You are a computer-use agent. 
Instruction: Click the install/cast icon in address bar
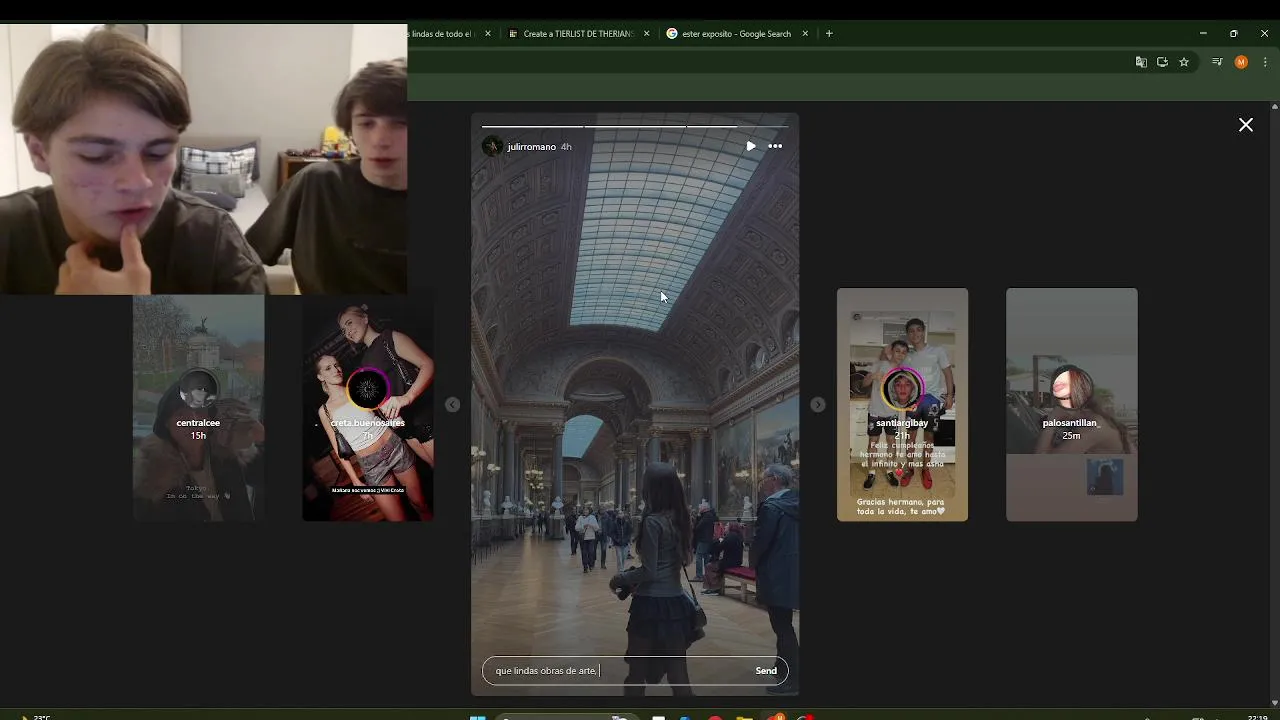point(1162,62)
